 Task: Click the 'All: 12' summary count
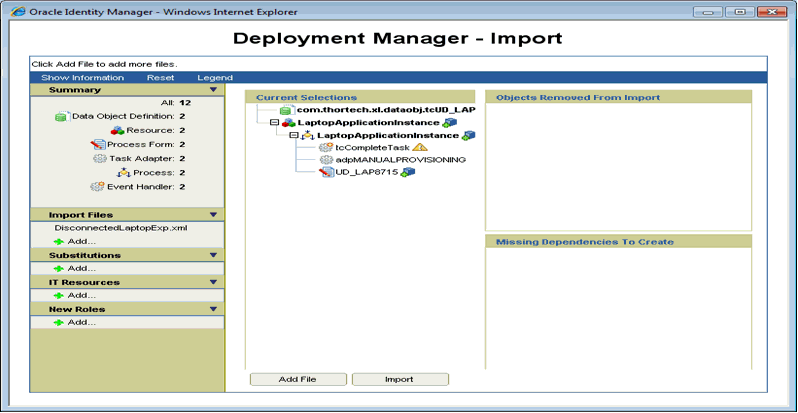pyautogui.click(x=176, y=103)
